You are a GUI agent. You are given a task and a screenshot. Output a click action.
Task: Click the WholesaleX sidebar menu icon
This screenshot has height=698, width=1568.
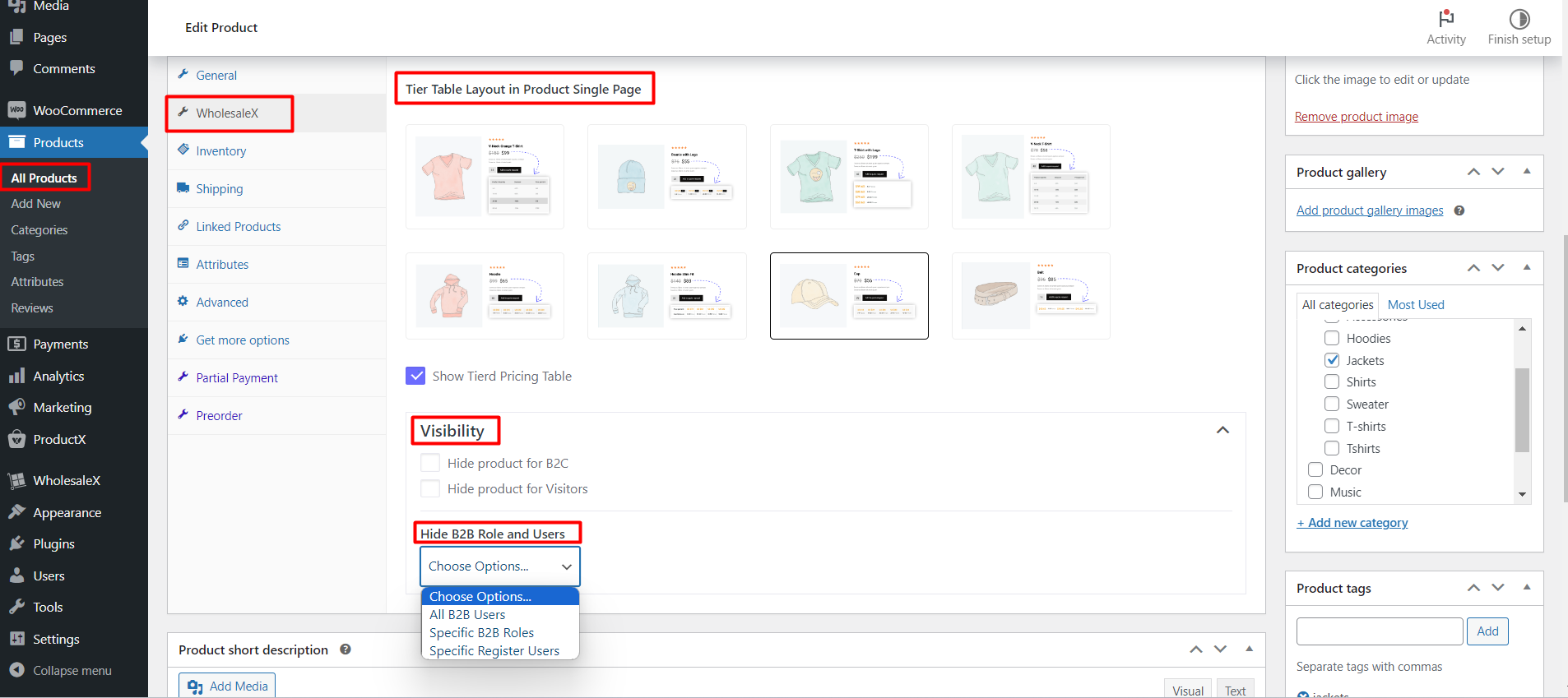pos(16,480)
